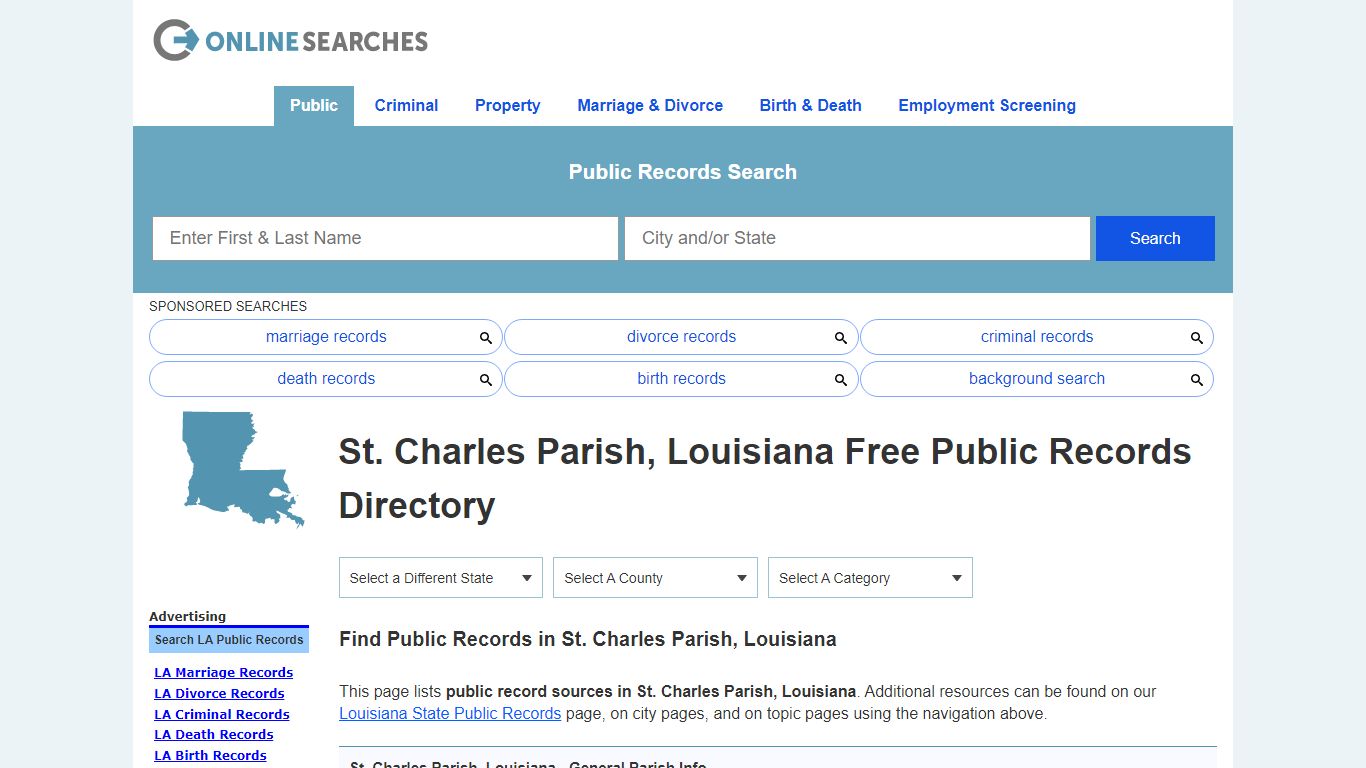Click the Public Records Search title
The height and width of the screenshot is (768, 1366).
[683, 172]
